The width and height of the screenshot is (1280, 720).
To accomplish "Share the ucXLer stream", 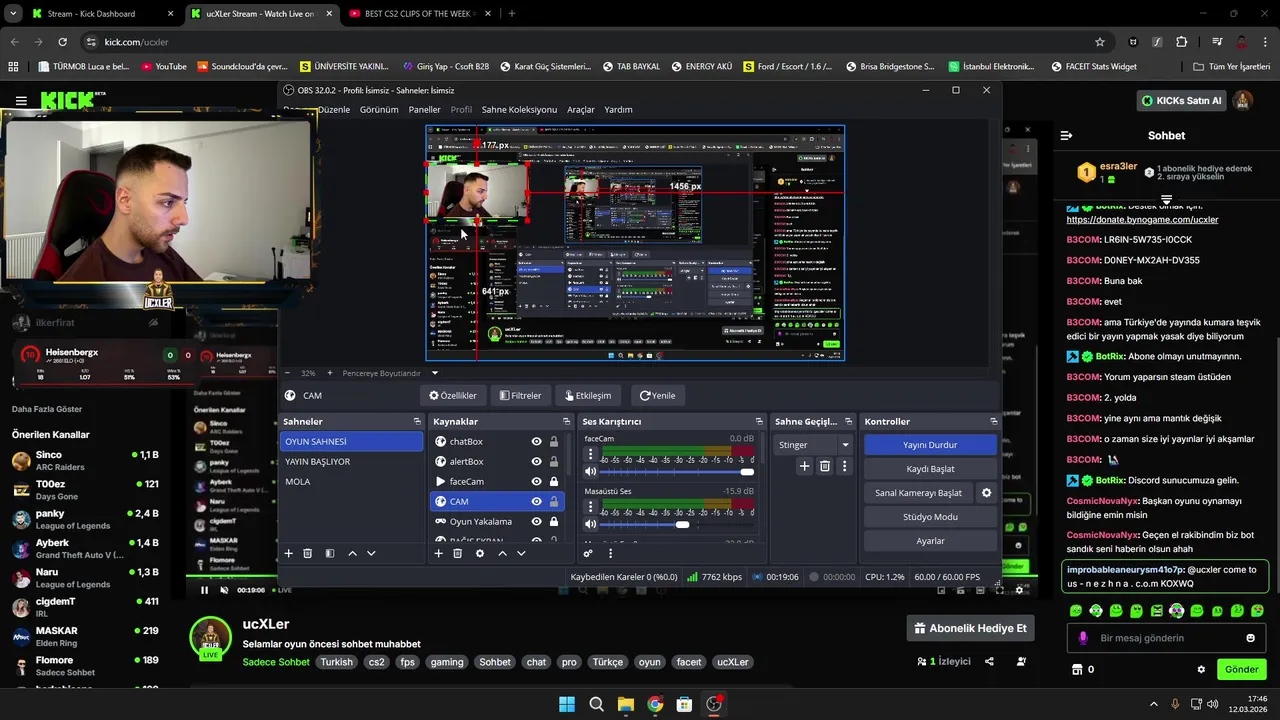I will pos(989,661).
